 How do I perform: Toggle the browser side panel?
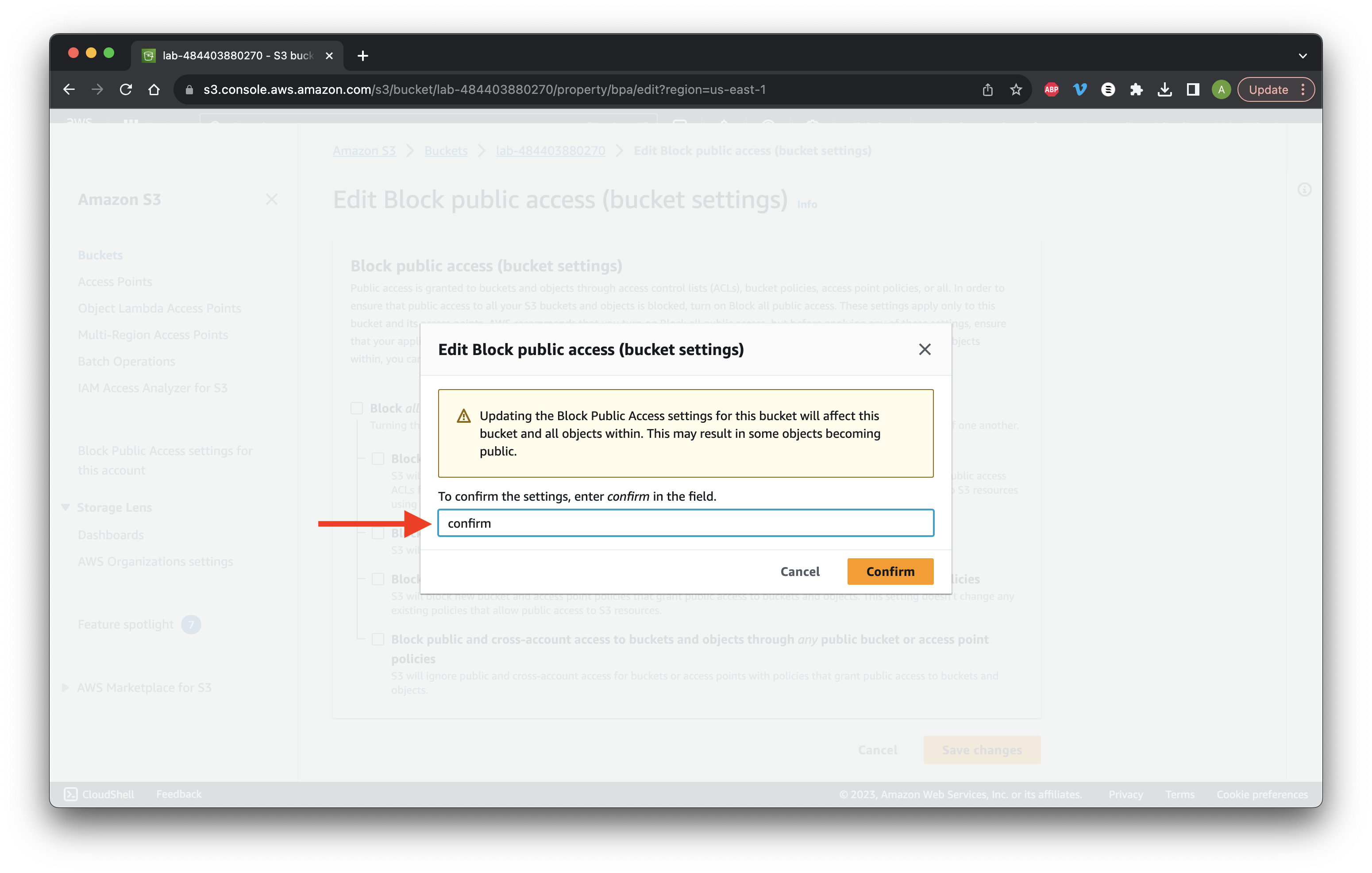[x=1192, y=89]
